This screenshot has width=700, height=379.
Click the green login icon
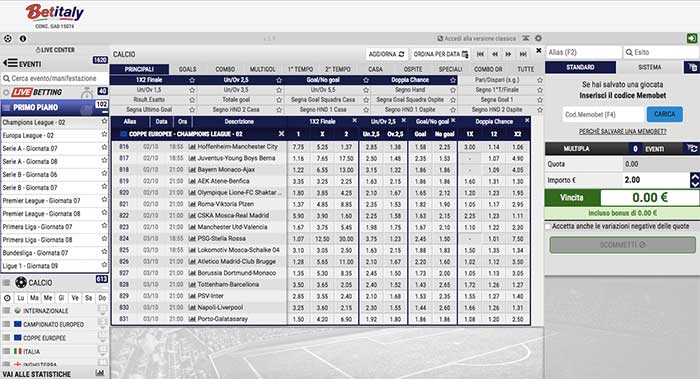click(x=692, y=38)
